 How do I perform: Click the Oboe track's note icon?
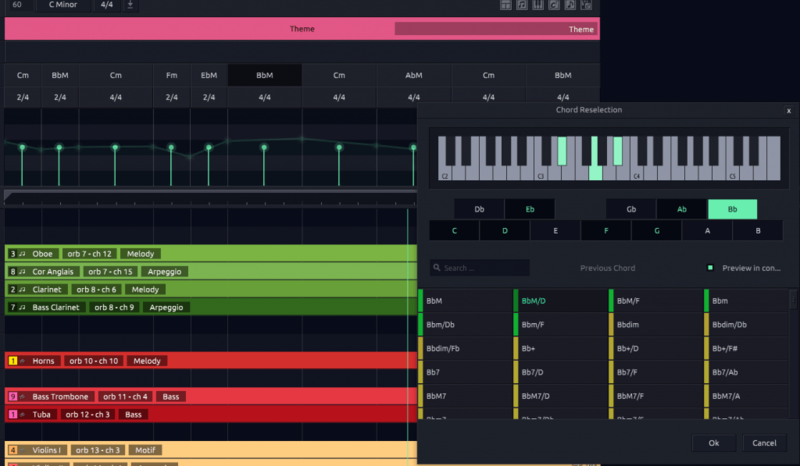point(21,254)
